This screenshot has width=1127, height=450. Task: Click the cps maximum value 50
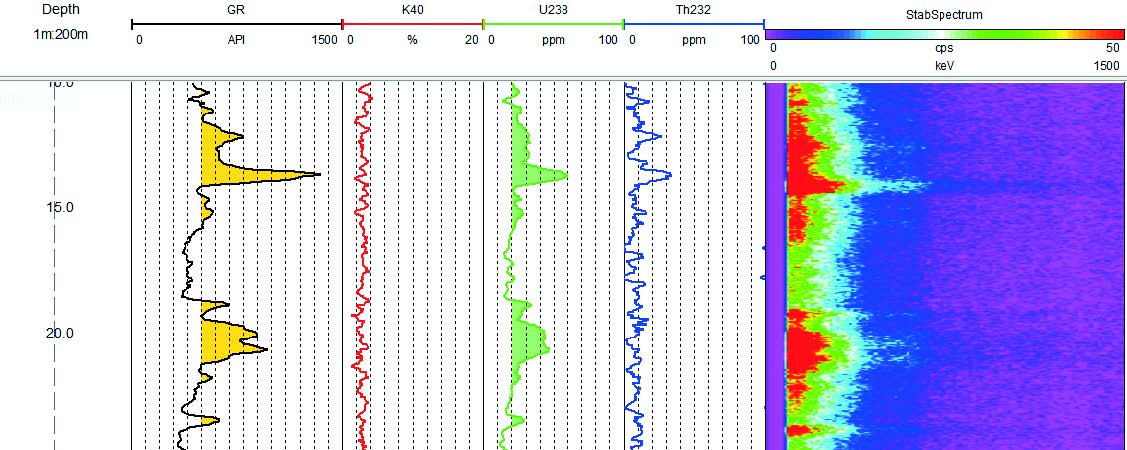(1111, 47)
